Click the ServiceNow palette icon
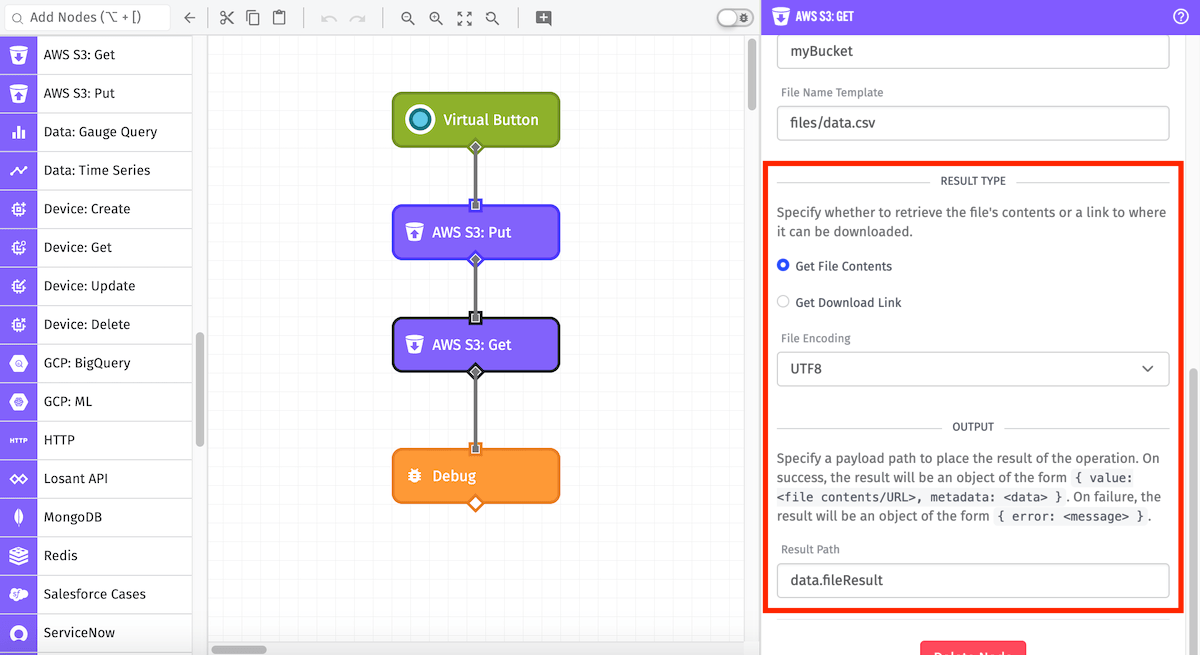The width and height of the screenshot is (1200, 655). [x=18, y=633]
